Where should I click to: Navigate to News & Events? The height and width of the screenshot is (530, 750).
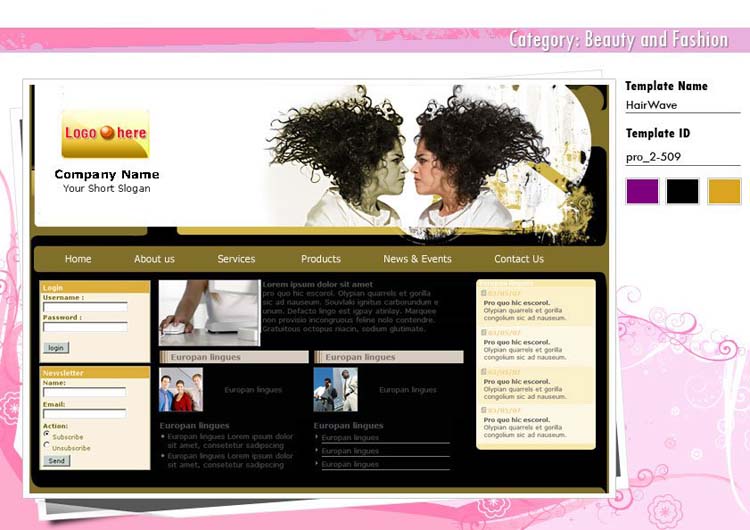coord(417,259)
